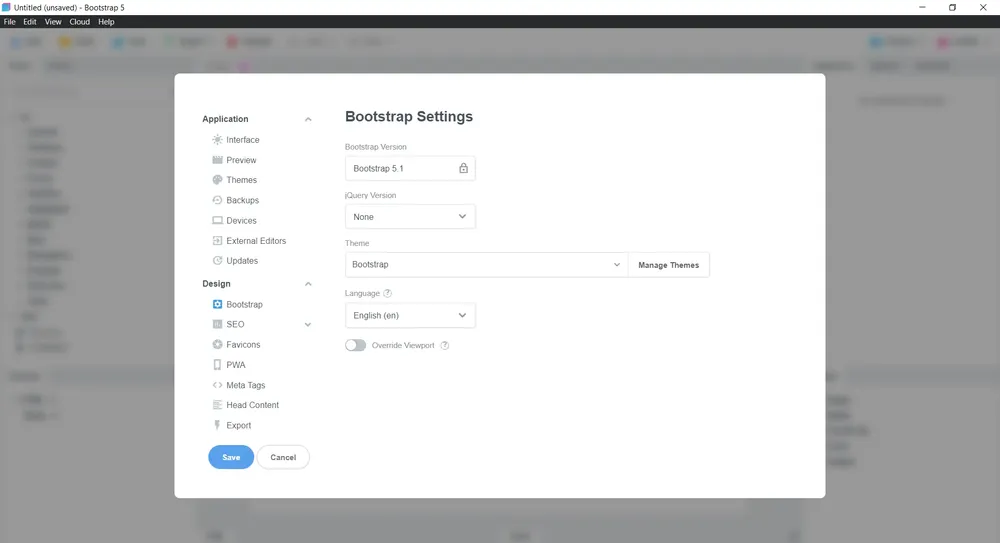Select the Updates refresh icon
Image resolution: width=1000 pixels, height=543 pixels.
tap(217, 261)
